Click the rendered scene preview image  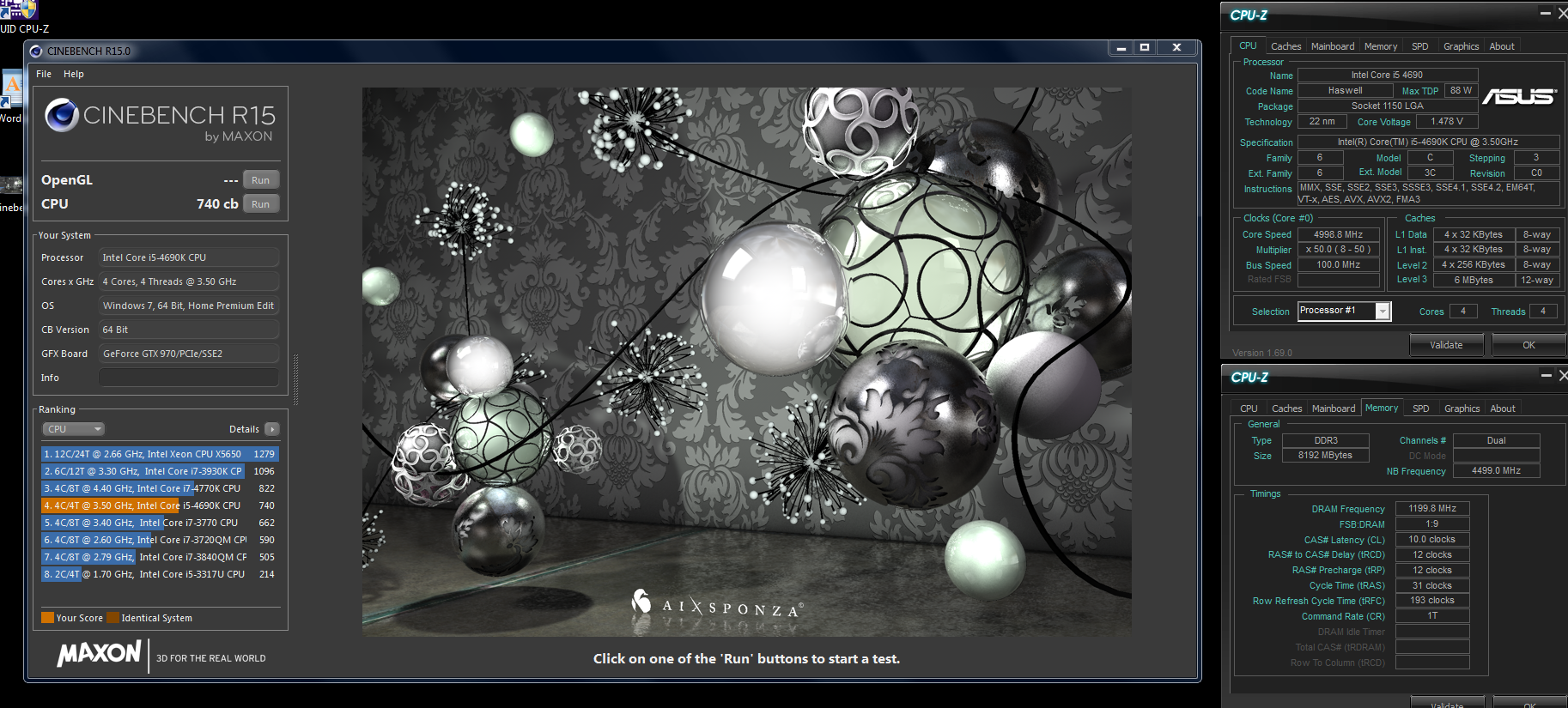pyautogui.click(x=746, y=361)
